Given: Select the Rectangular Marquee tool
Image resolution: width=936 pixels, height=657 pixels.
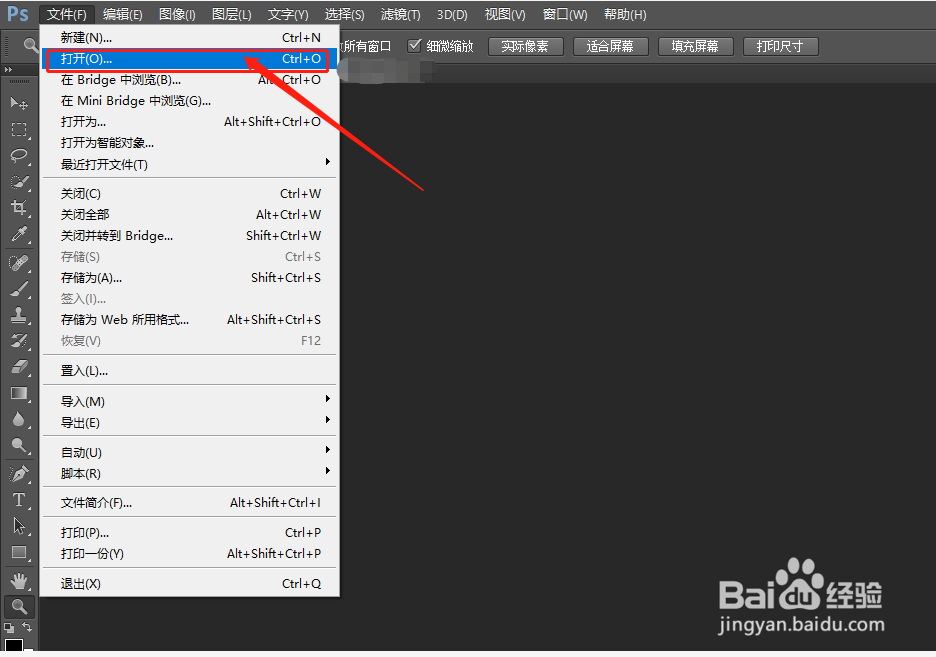Looking at the screenshot, I should 19,129.
